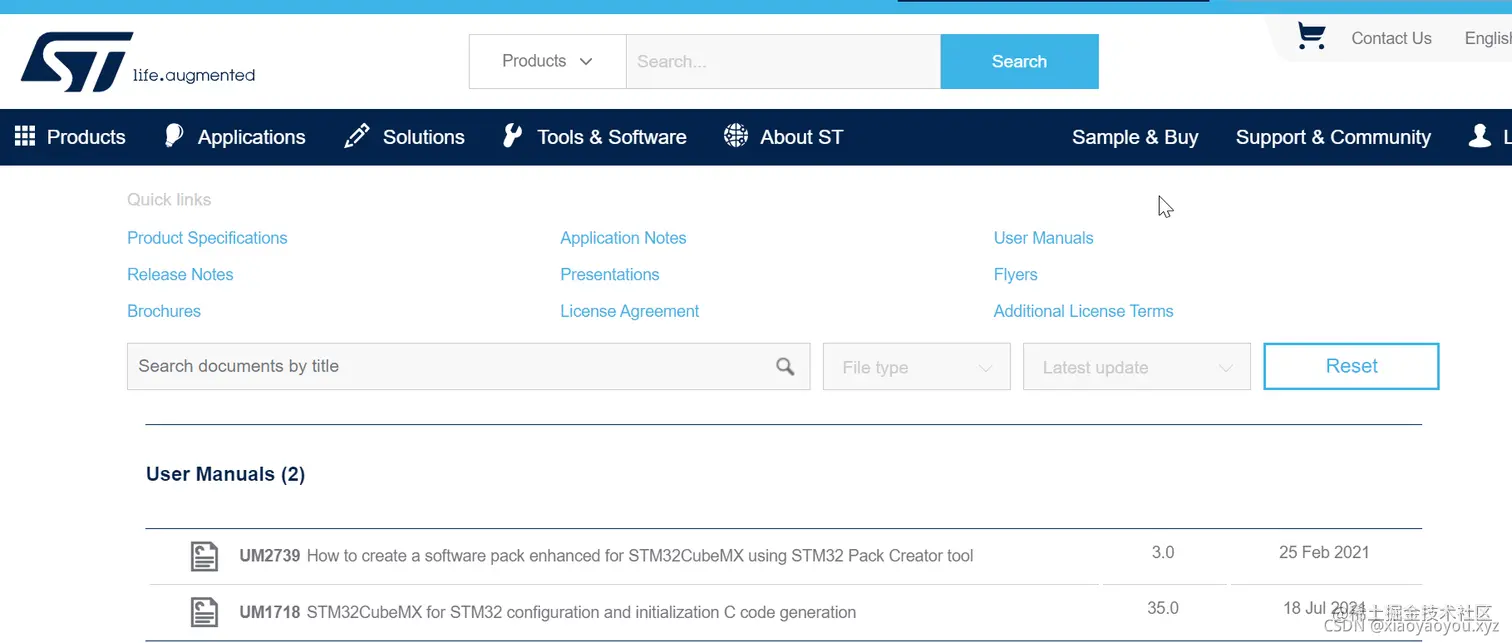The image size is (1512, 643).
Task: Focus the top site search field
Action: click(x=783, y=61)
